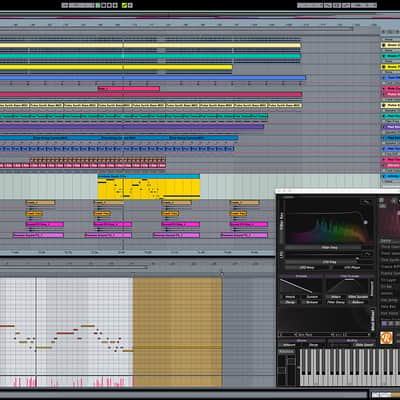Switch to the Volume envelope tab in the synth
The image size is (400, 400).
pos(301,276)
